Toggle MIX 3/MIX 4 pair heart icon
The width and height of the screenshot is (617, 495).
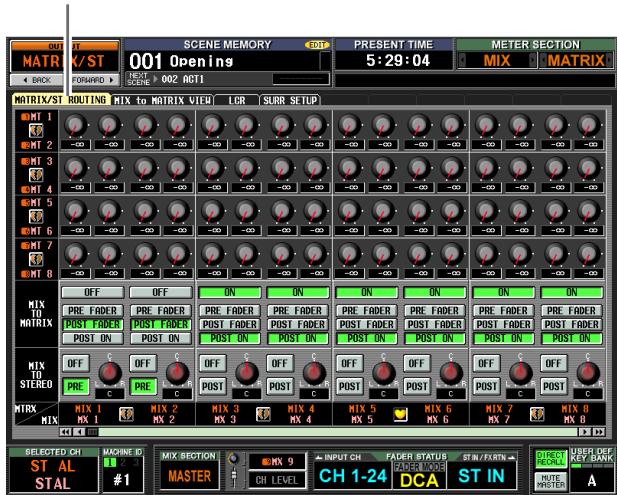(263, 414)
